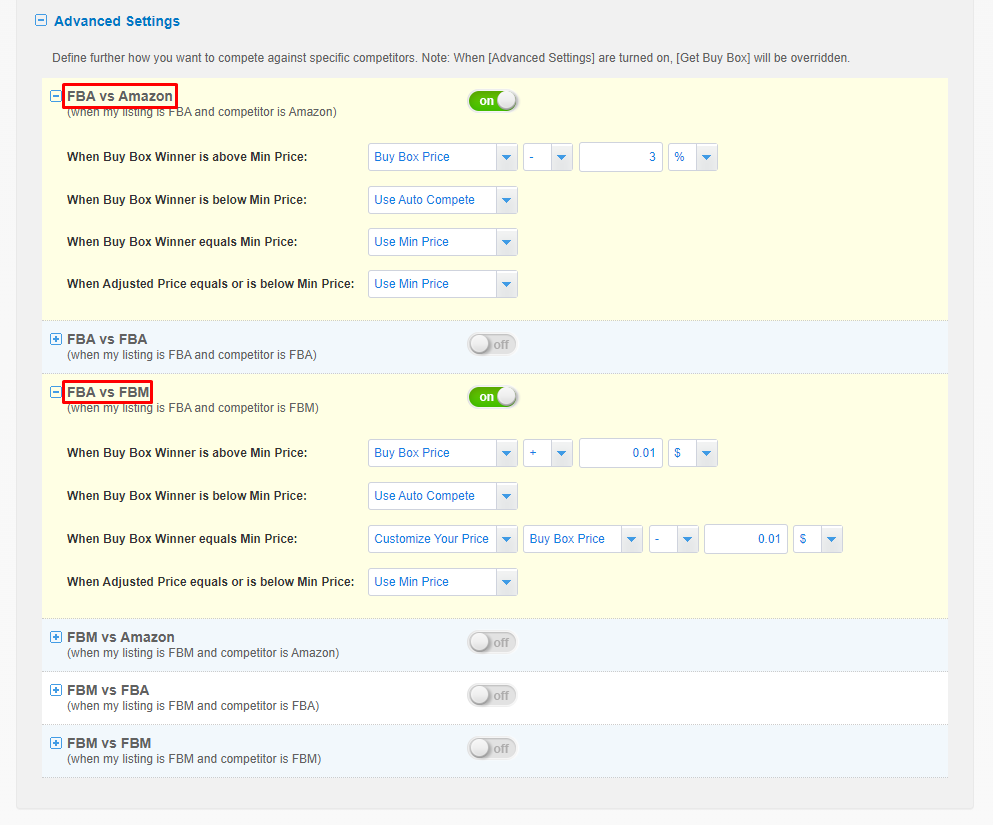Click the Advanced Settings heading

pyautogui.click(x=117, y=21)
